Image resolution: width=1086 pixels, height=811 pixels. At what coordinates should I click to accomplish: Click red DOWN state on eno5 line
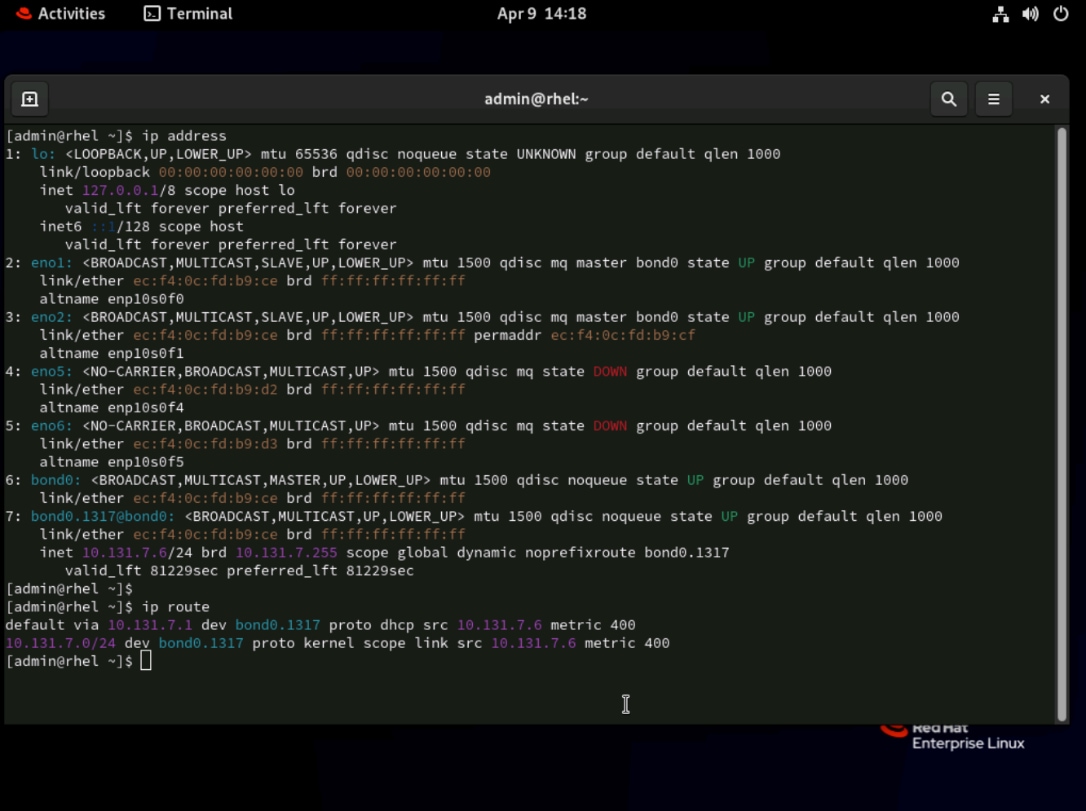610,371
